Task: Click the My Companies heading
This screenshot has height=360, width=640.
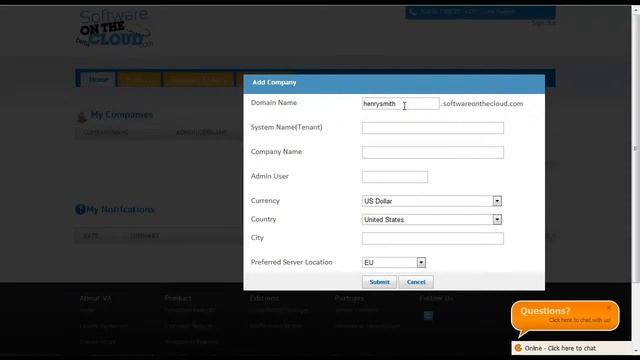Action: (x=122, y=115)
